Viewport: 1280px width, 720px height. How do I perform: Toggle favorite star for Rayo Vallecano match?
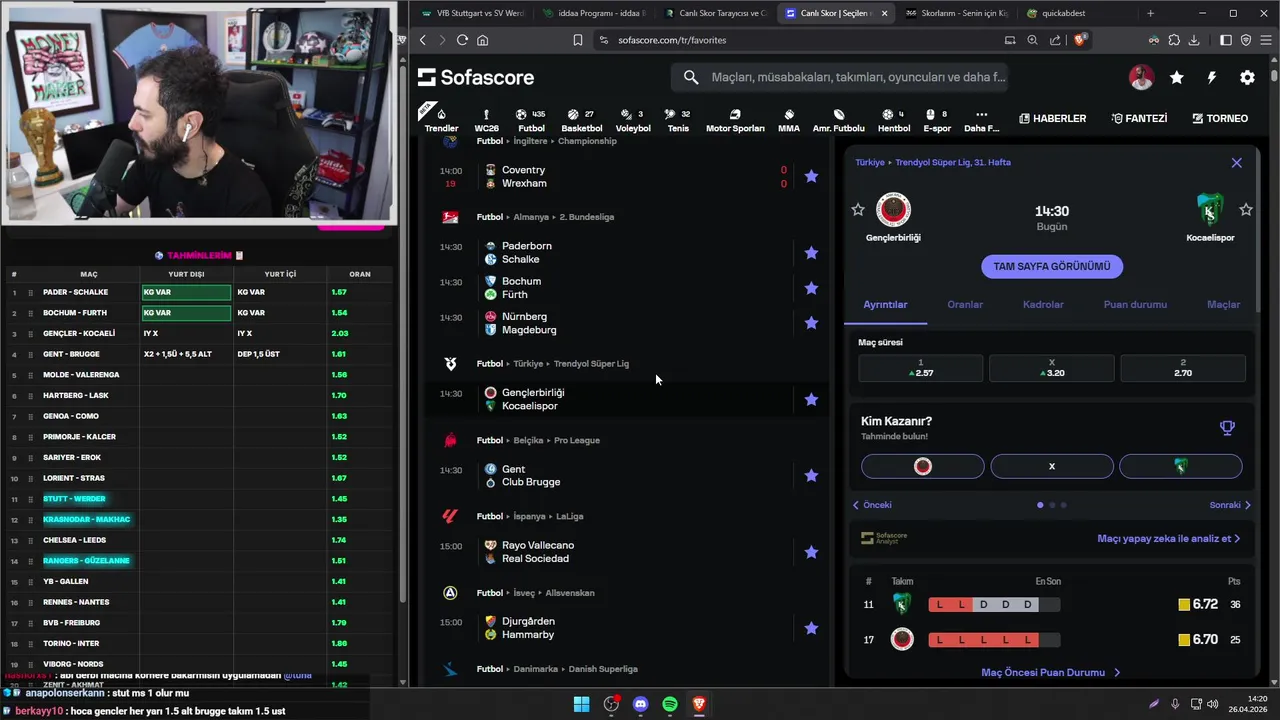(811, 552)
